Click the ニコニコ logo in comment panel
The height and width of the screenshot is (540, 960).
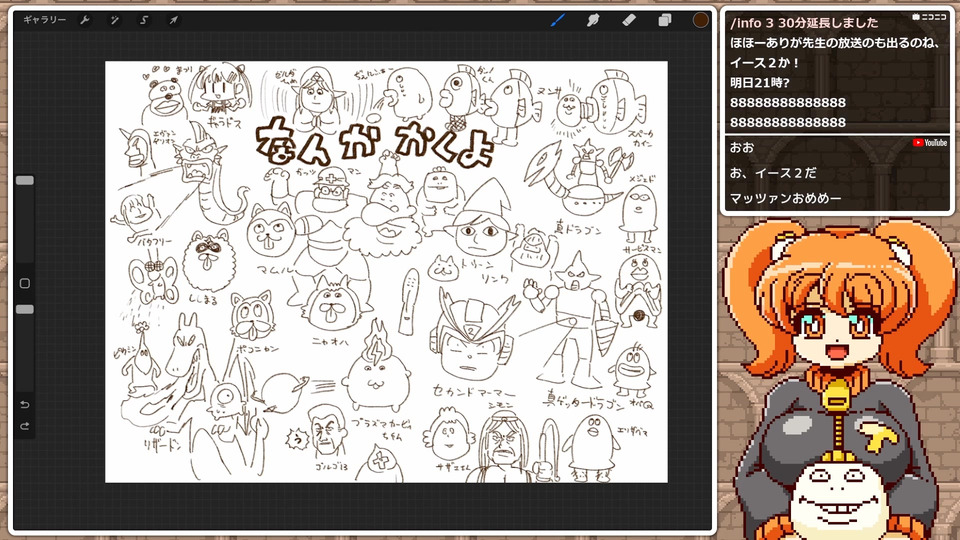tap(929, 17)
